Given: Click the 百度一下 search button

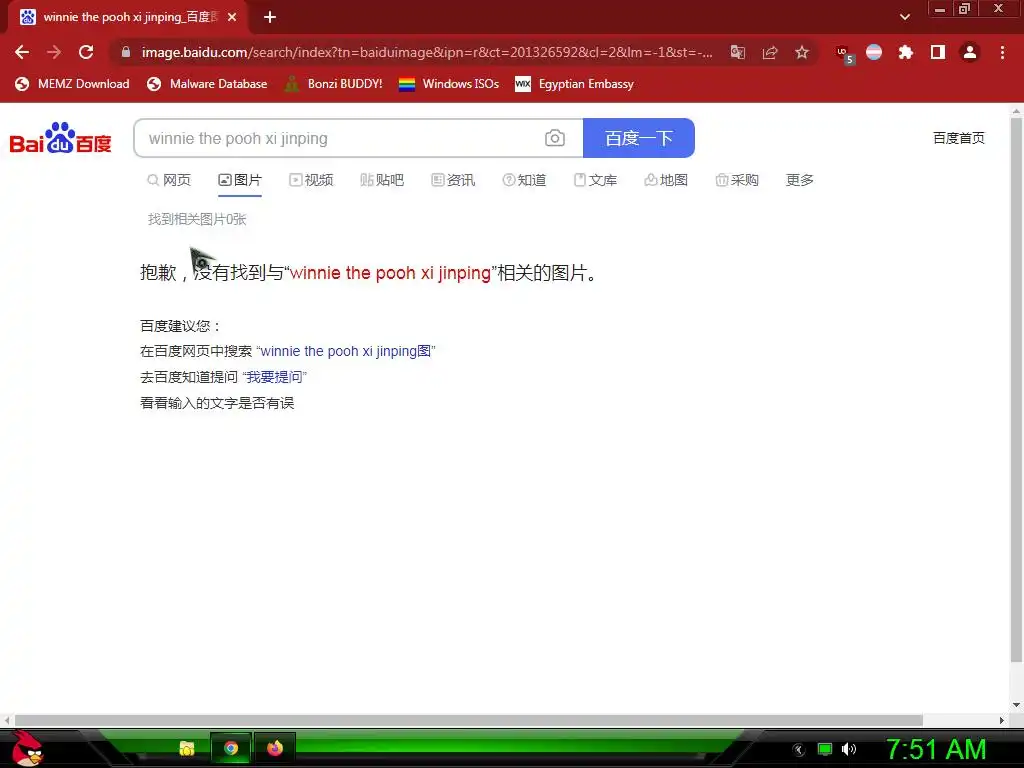Looking at the screenshot, I should pyautogui.click(x=639, y=138).
